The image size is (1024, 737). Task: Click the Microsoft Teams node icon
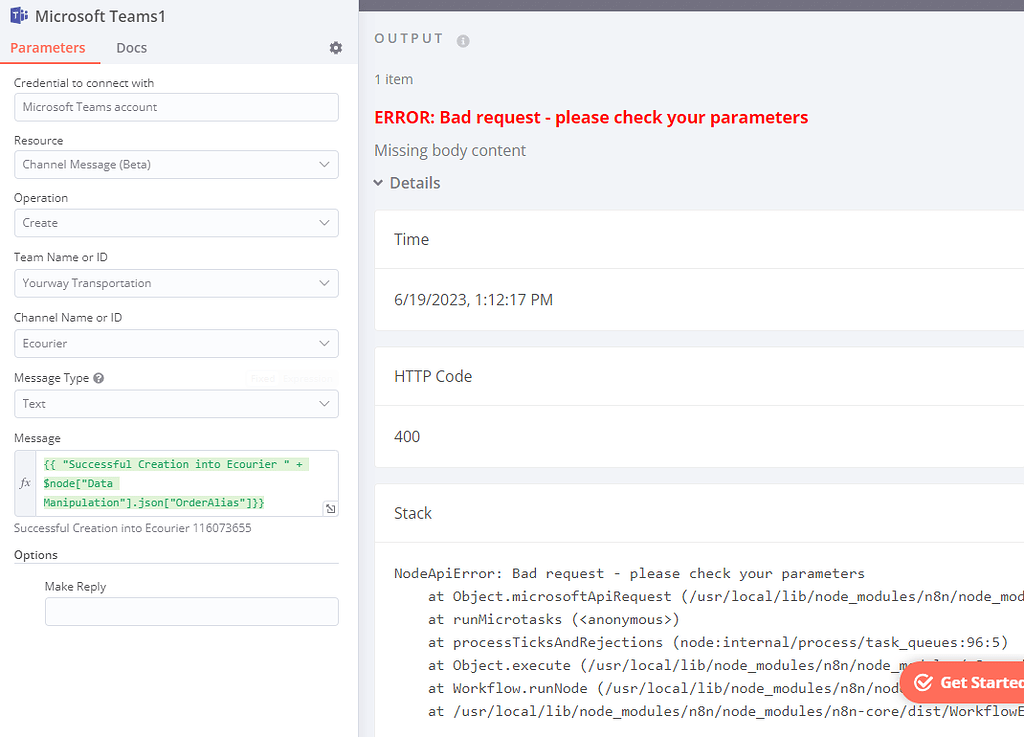point(17,15)
